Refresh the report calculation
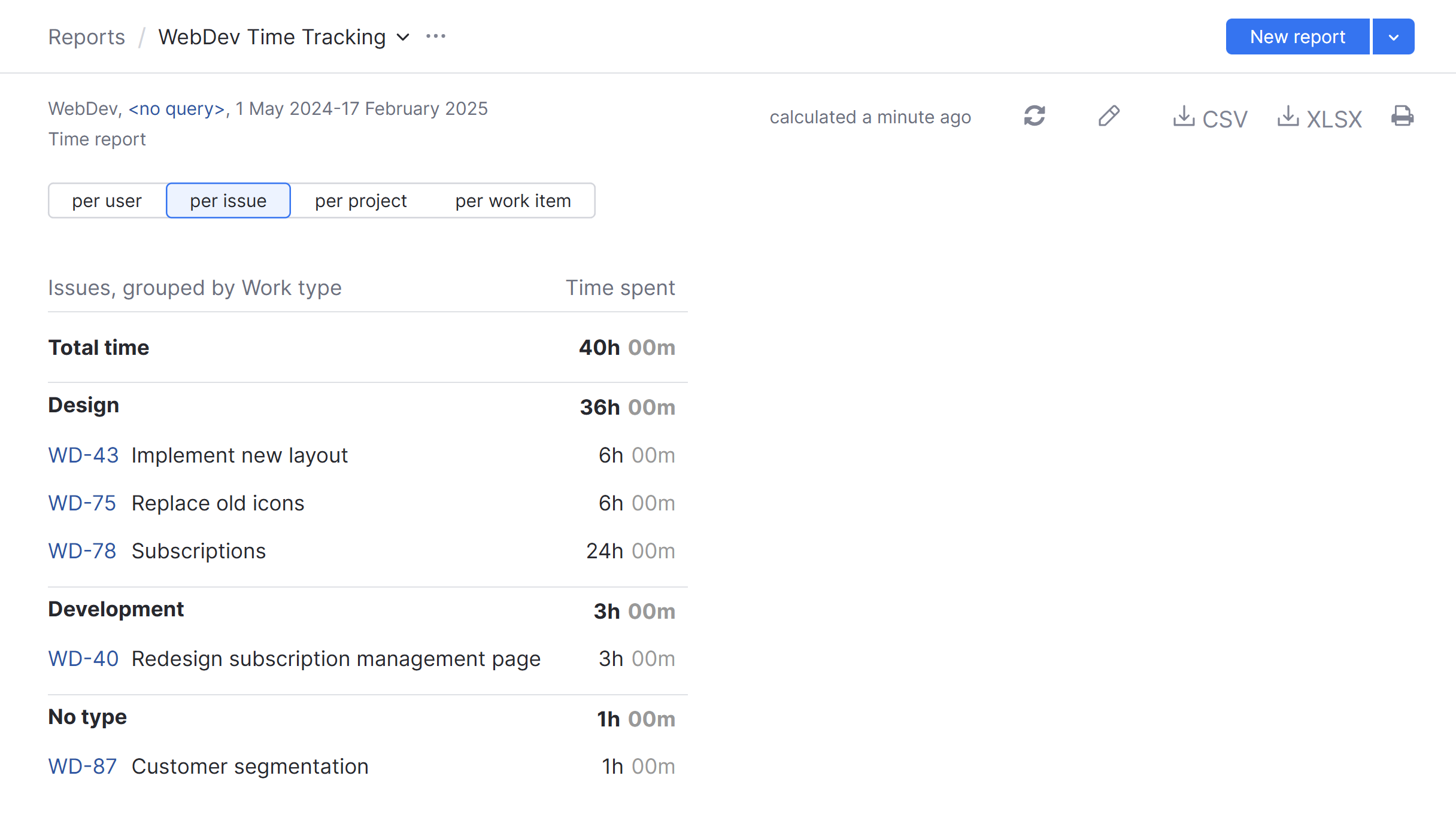Image resolution: width=1456 pixels, height=815 pixels. point(1035,117)
